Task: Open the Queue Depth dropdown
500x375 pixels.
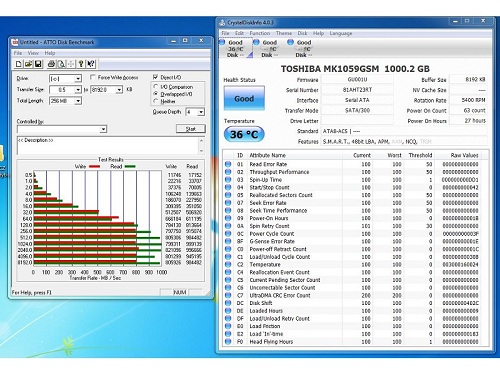Action: (x=201, y=112)
